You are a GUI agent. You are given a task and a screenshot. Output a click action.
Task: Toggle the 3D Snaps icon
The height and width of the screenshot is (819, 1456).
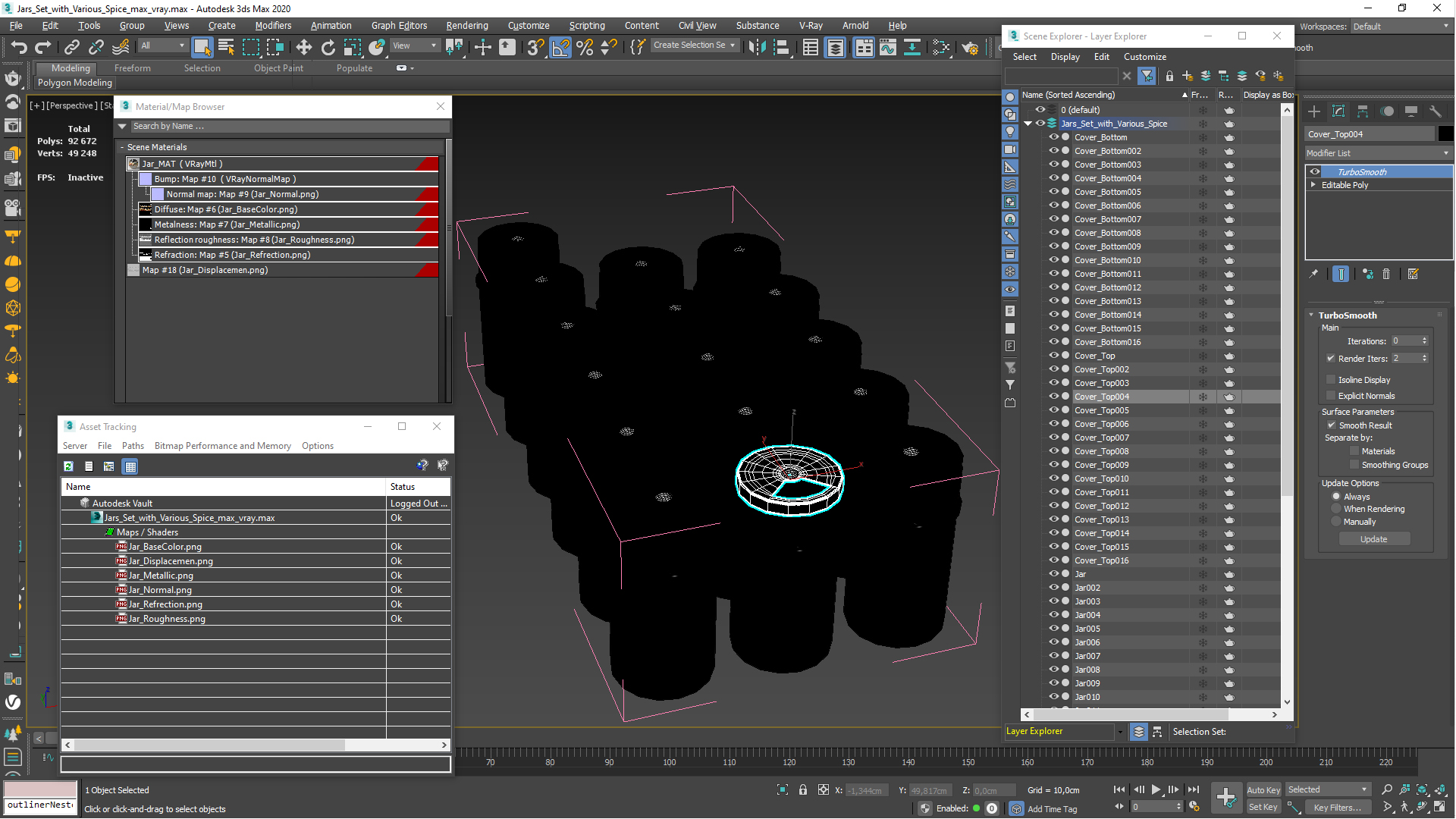pos(535,47)
